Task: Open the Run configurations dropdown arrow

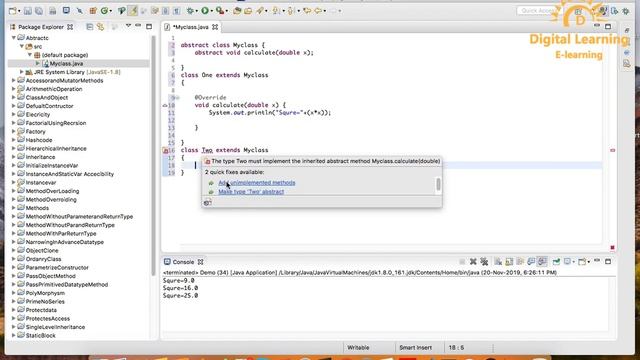Action: coord(211,11)
